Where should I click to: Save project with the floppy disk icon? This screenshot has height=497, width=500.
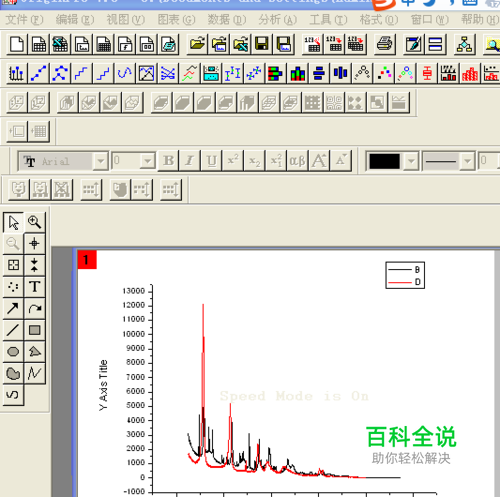pyautogui.click(x=262, y=44)
